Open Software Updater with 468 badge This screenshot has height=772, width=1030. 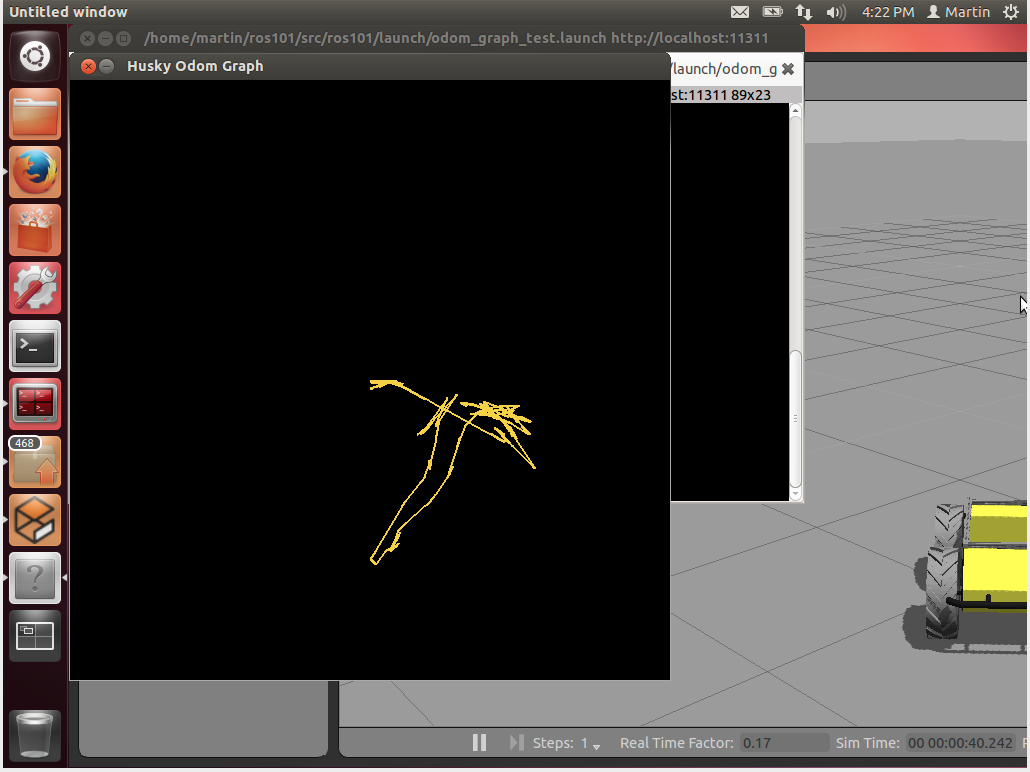35,463
